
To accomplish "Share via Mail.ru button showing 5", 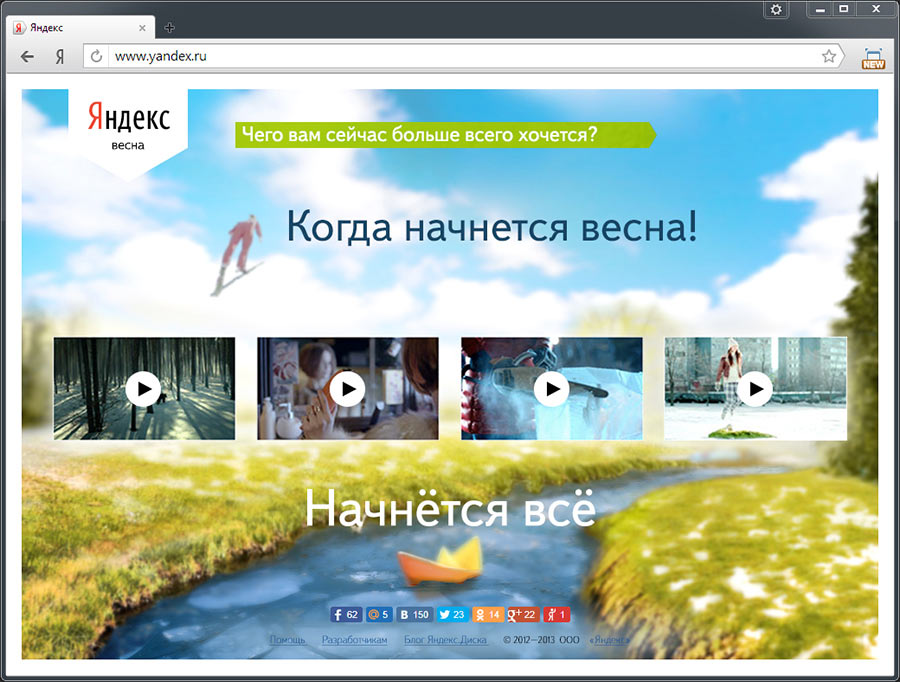I will coord(378,614).
